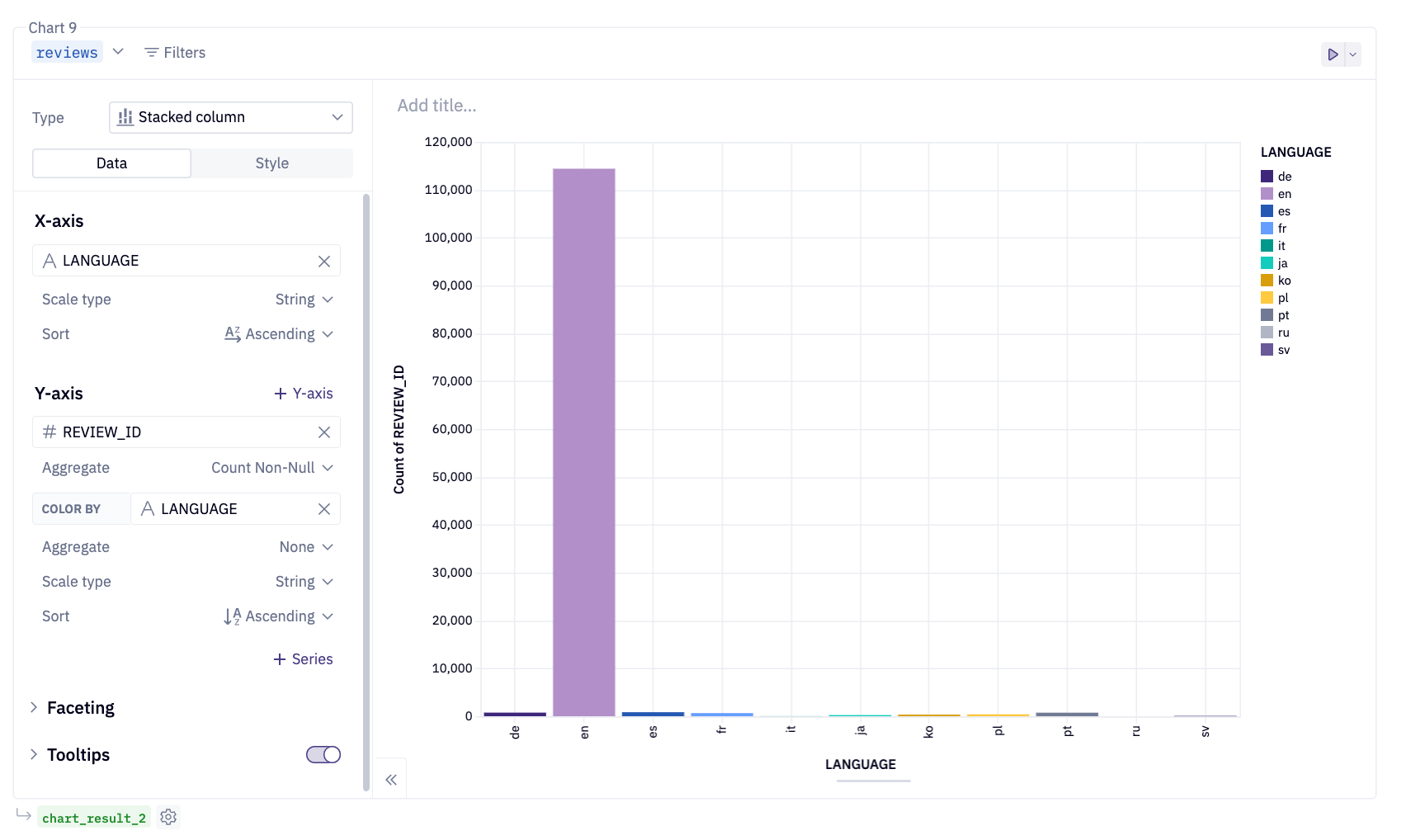Clear the COLOR BY LANGUAGE field
This screenshot has height=840, width=1406.
pos(323,508)
